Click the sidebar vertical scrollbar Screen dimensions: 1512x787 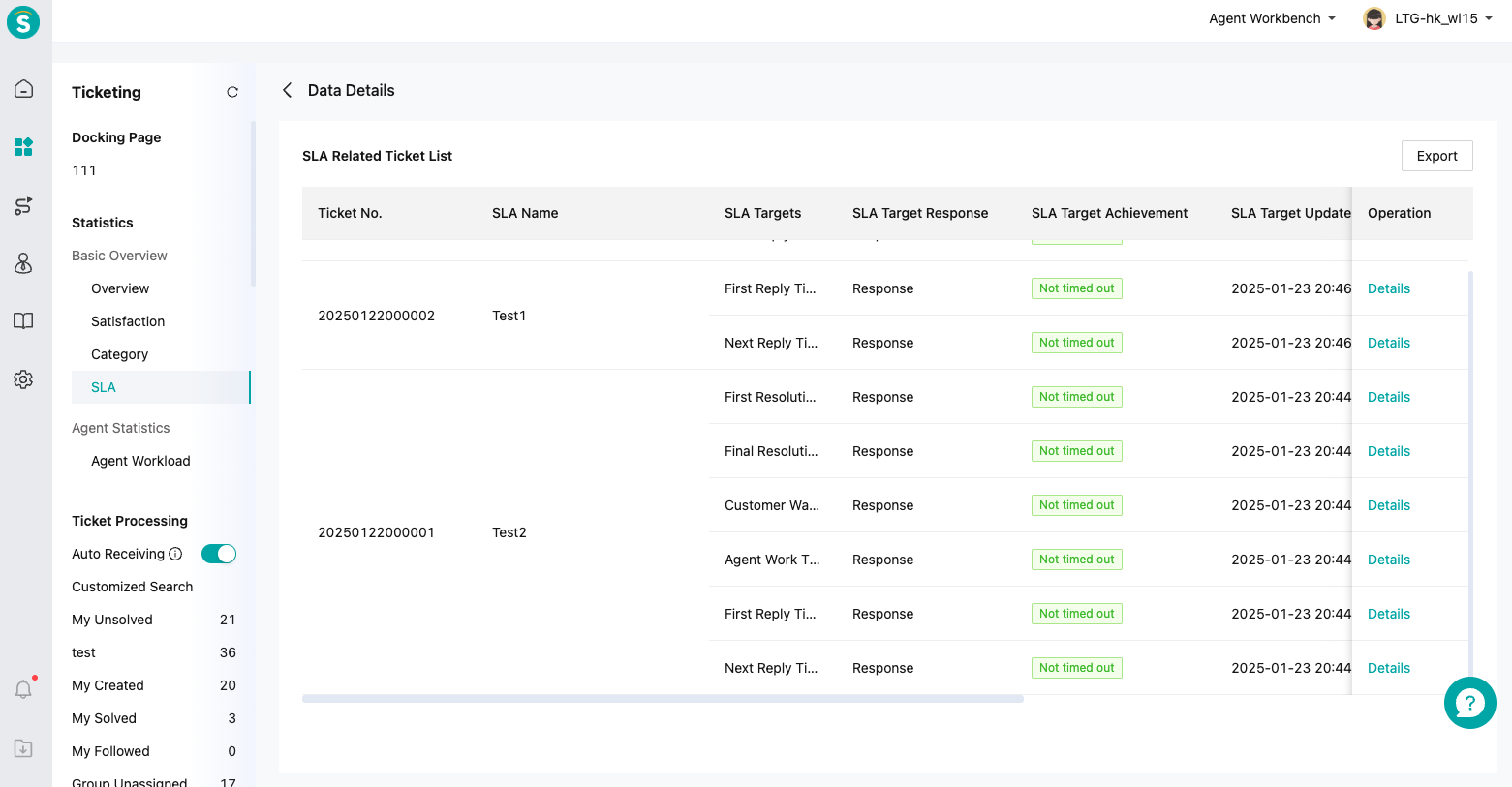point(253,203)
